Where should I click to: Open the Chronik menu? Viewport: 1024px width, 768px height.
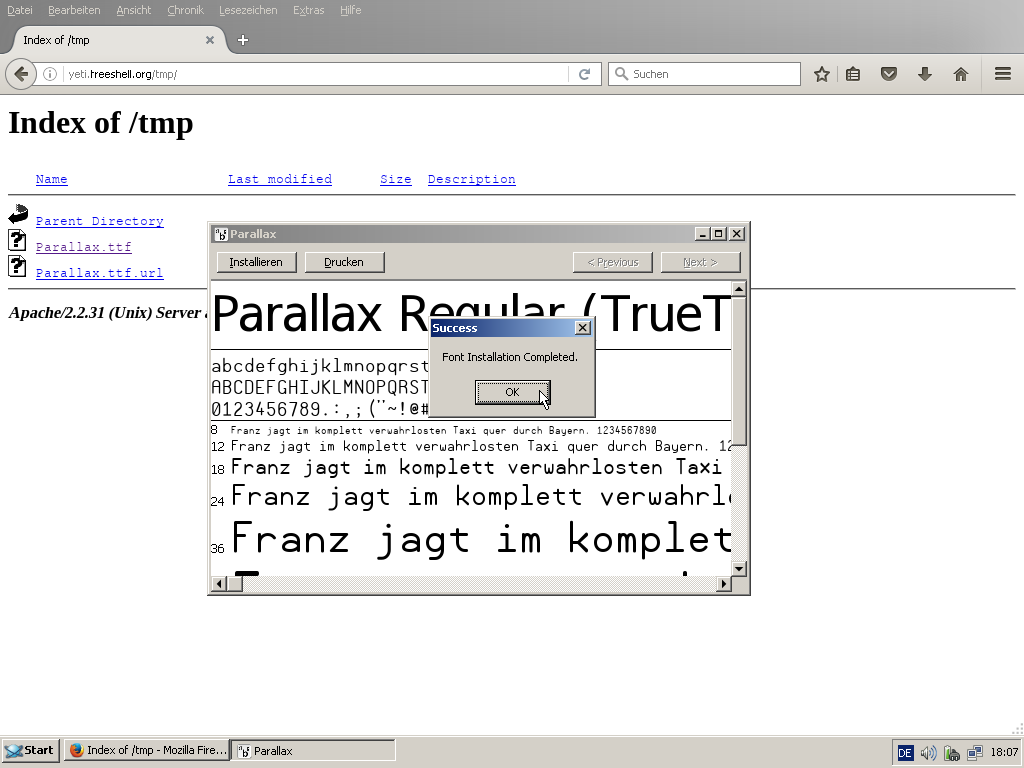185,10
